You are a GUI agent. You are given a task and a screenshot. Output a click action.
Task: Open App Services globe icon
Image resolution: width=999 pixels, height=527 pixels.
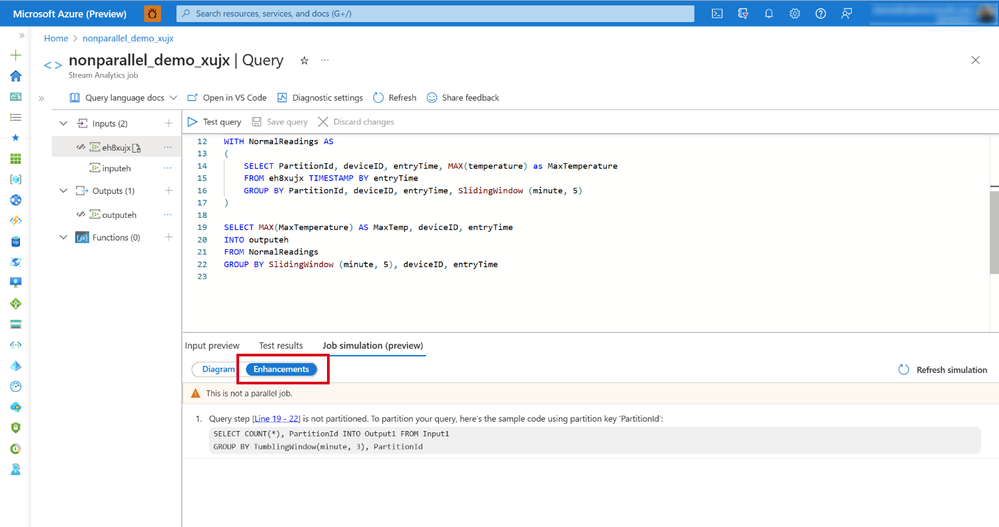point(16,200)
